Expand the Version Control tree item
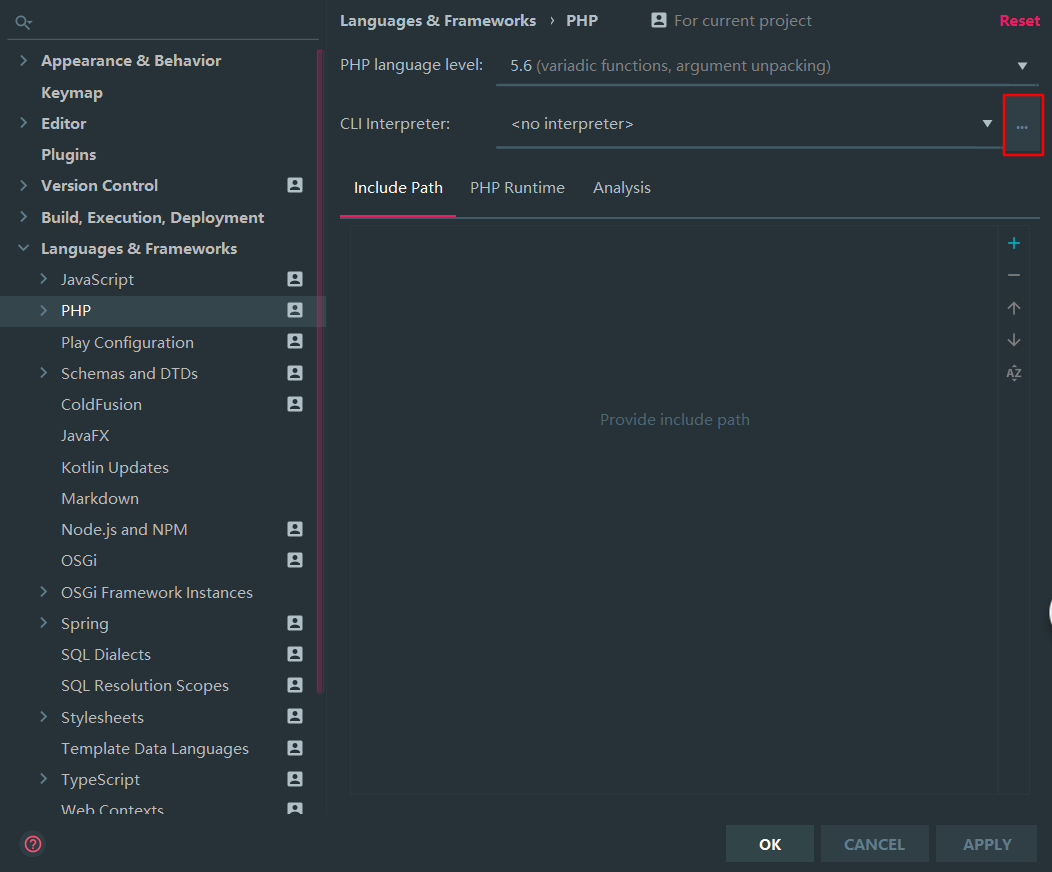 [22, 185]
